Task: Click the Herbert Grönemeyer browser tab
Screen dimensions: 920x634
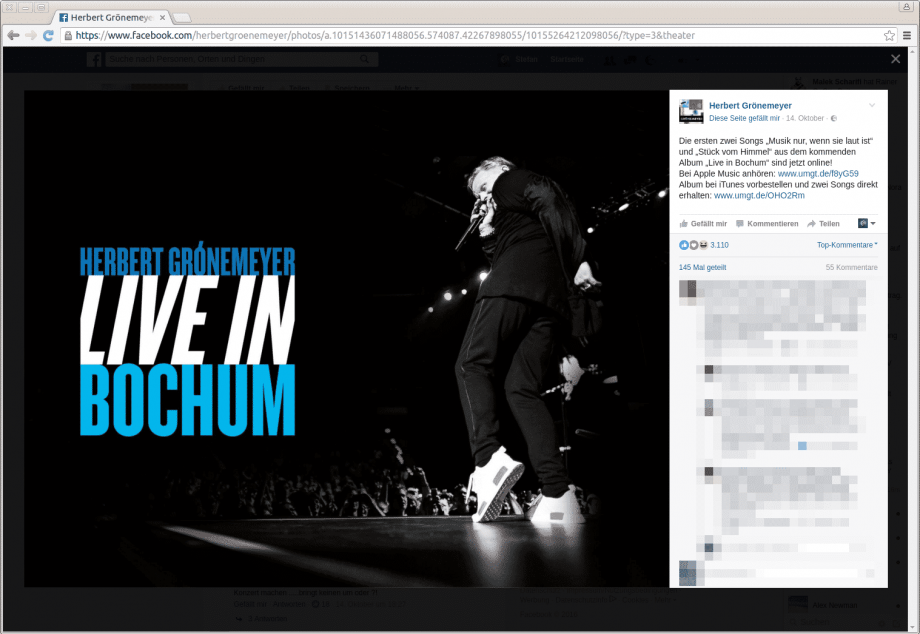Action: pos(112,17)
